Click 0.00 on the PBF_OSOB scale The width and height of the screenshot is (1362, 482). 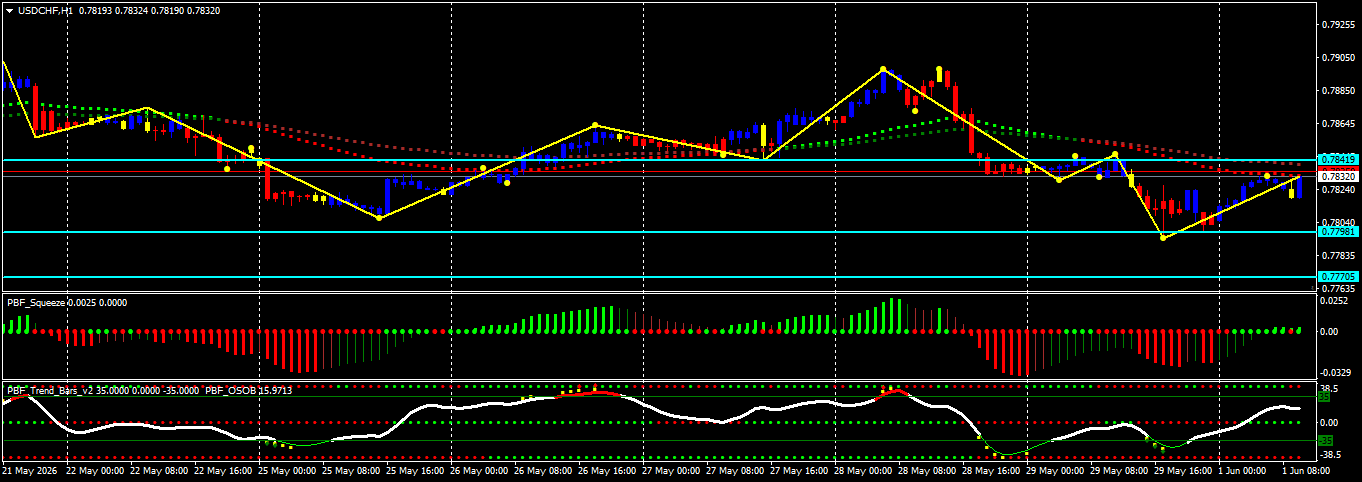[x=1329, y=423]
